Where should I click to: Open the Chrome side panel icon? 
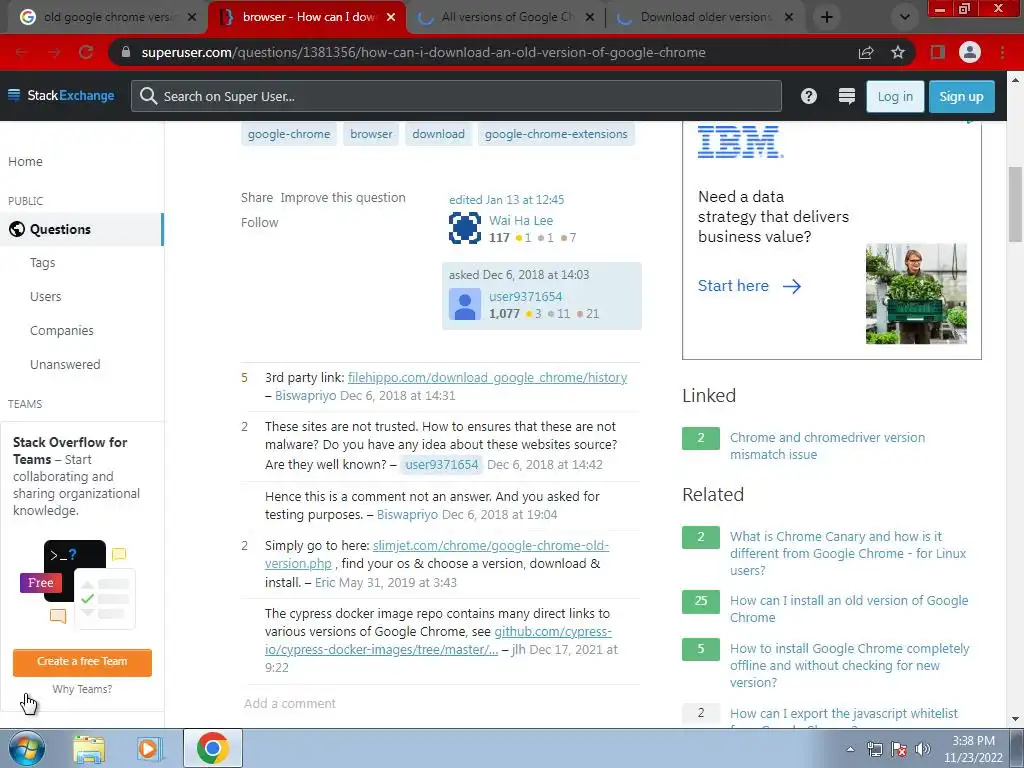(x=938, y=52)
